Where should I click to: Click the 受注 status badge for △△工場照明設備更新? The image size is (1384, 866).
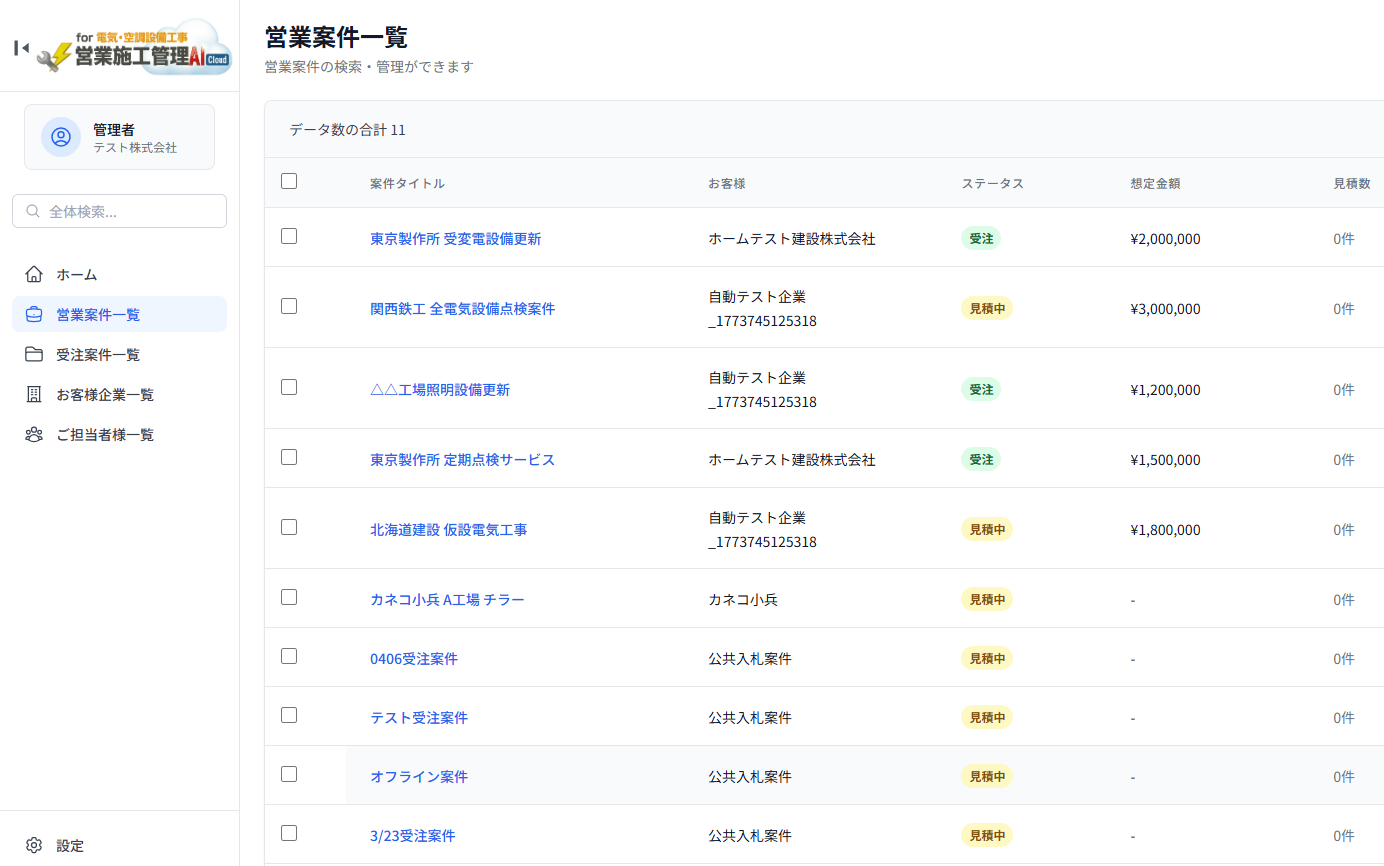point(980,389)
